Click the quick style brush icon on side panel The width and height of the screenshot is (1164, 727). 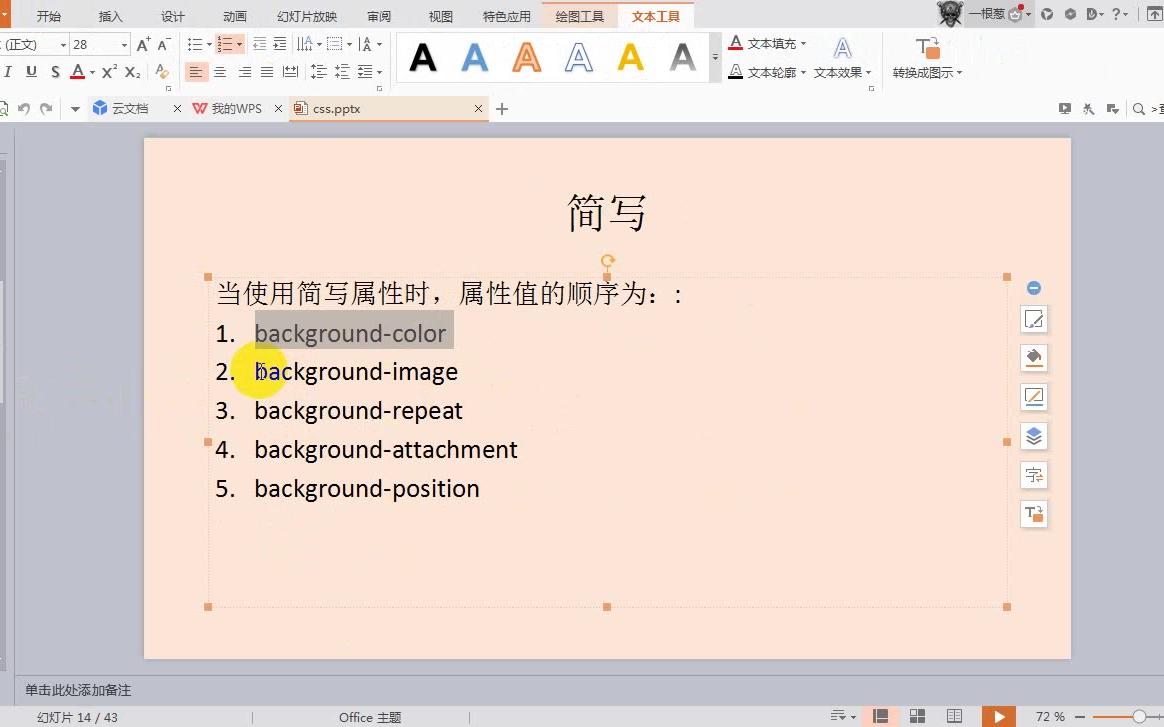1033,319
